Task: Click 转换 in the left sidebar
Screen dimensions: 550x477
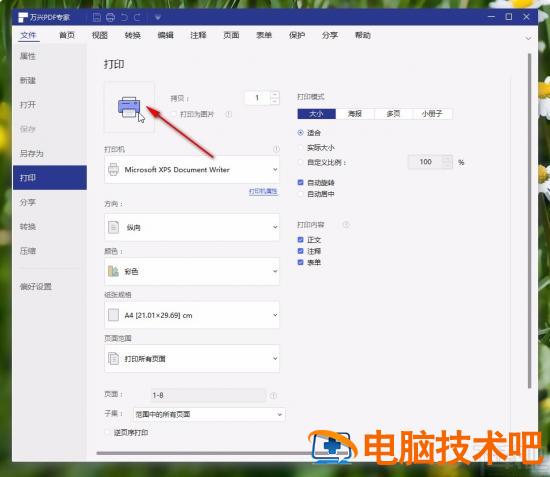Action: pos(28,226)
